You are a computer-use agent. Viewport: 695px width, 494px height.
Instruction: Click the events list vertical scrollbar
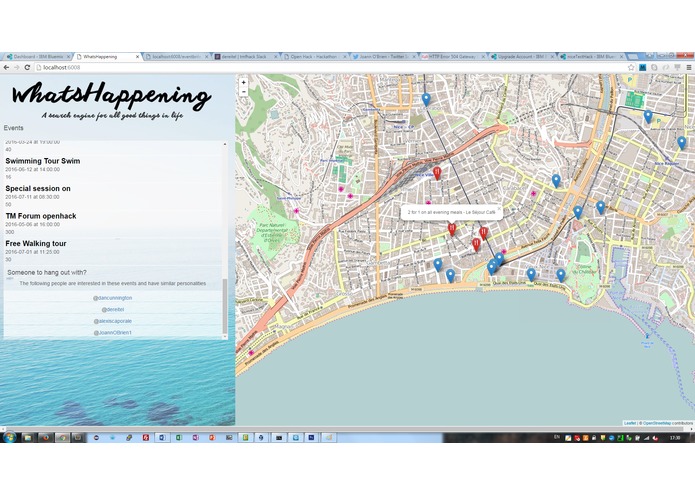pyautogui.click(x=225, y=306)
